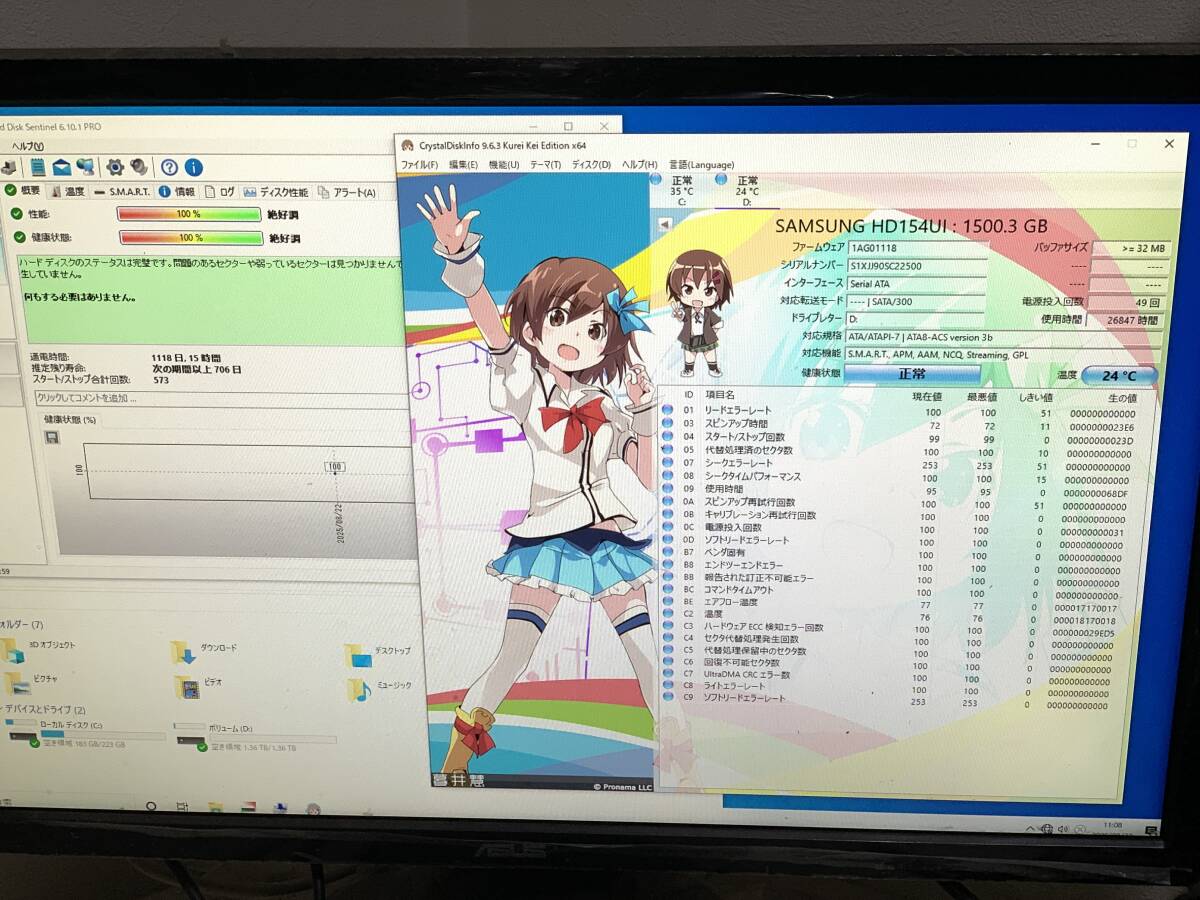Open the 言語(Language) menu
This screenshot has width=1200, height=900.
tap(701, 165)
